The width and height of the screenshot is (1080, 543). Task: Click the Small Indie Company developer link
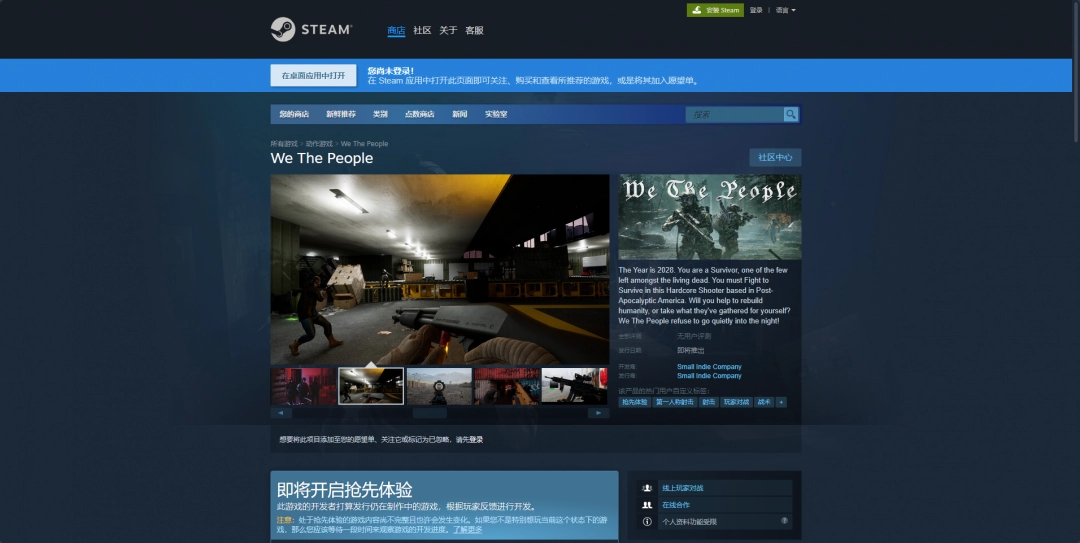[709, 367]
